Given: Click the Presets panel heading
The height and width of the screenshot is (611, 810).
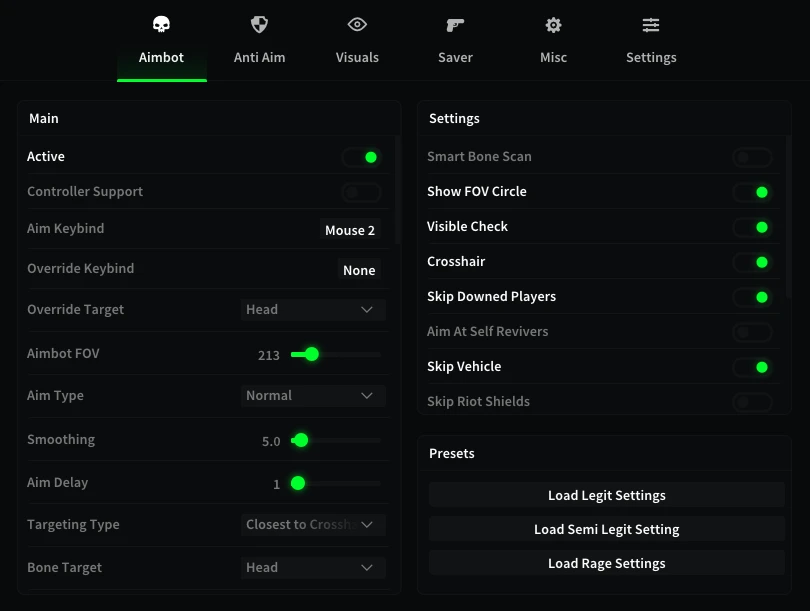Looking at the screenshot, I should click(x=451, y=453).
